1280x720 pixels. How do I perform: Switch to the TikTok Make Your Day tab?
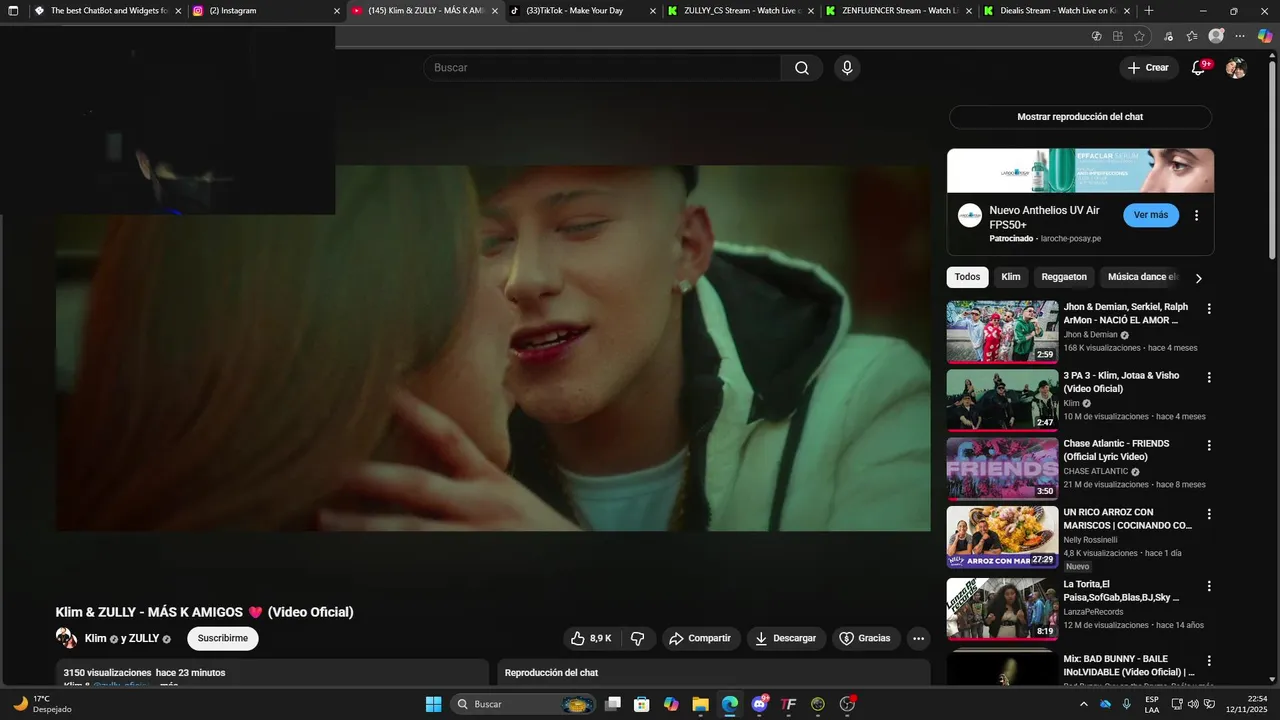[x=582, y=11]
